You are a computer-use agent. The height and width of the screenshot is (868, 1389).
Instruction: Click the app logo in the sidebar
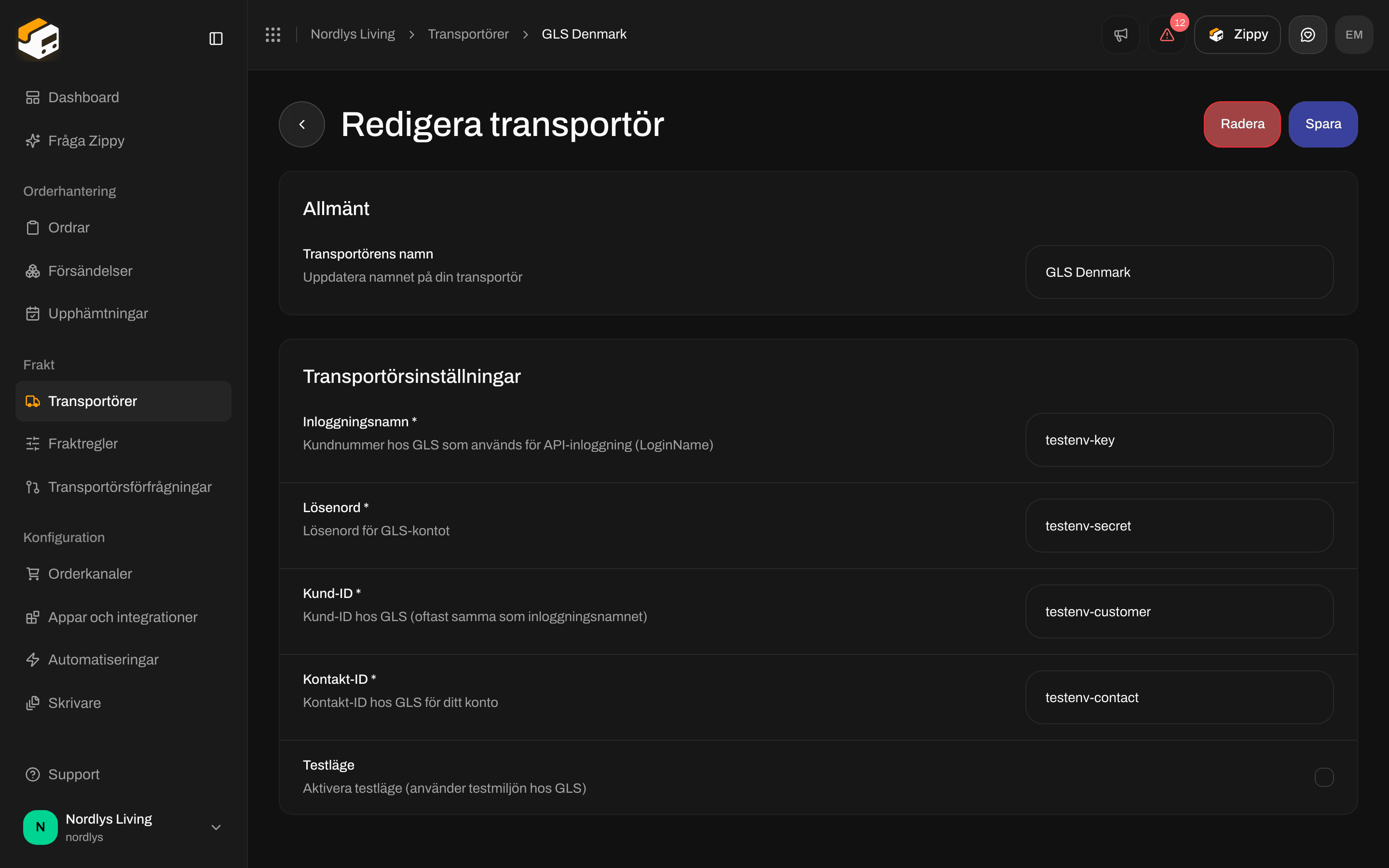39,39
